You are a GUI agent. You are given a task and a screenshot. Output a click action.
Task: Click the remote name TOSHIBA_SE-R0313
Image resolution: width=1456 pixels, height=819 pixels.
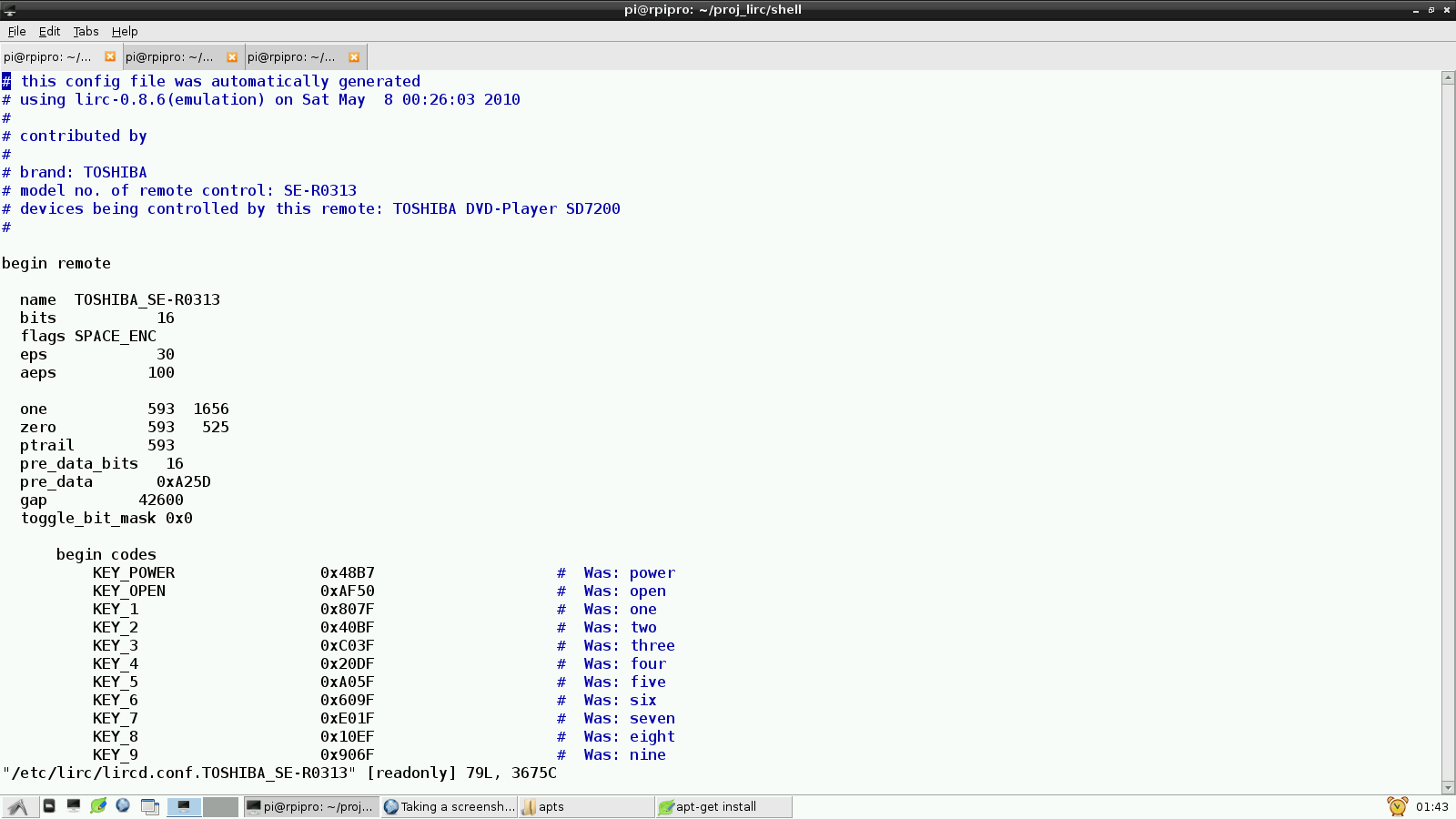[x=147, y=299]
